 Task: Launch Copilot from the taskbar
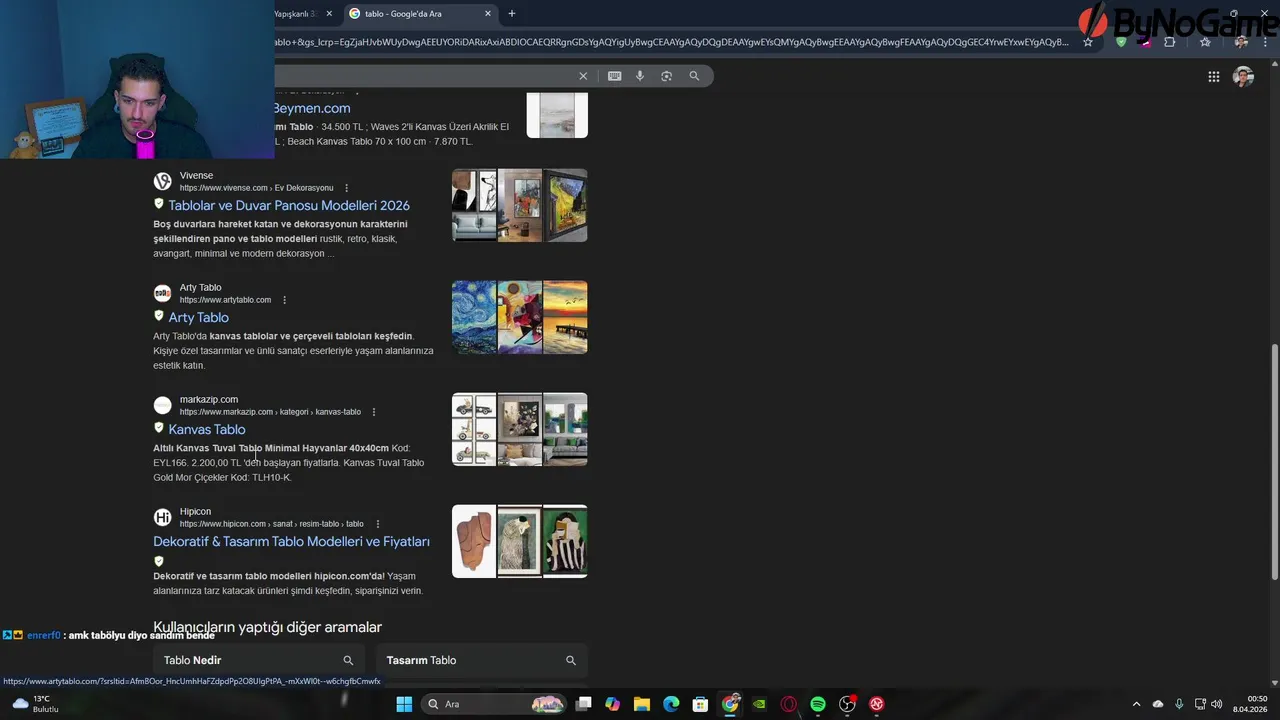click(613, 704)
